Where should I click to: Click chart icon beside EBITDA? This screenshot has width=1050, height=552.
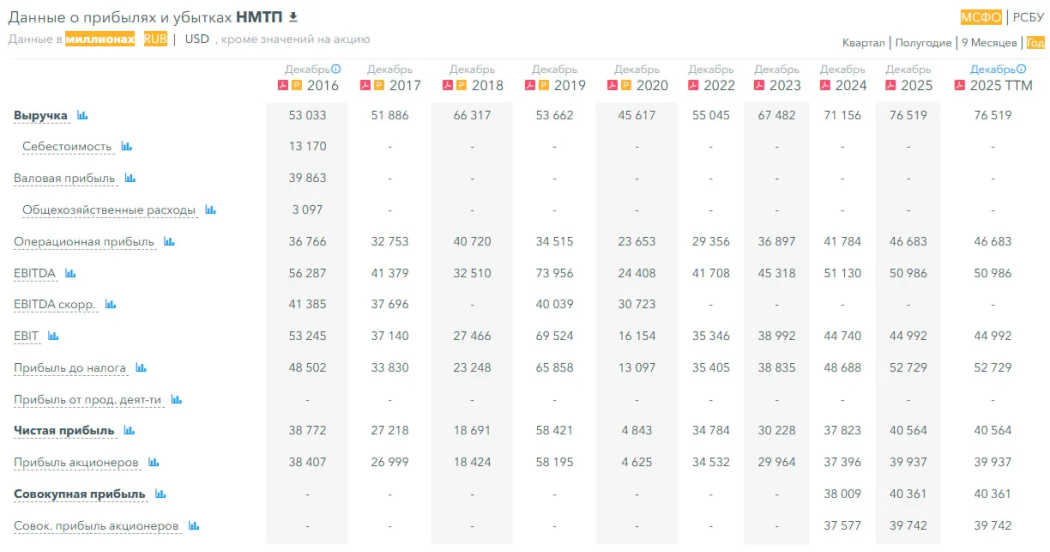(69, 273)
